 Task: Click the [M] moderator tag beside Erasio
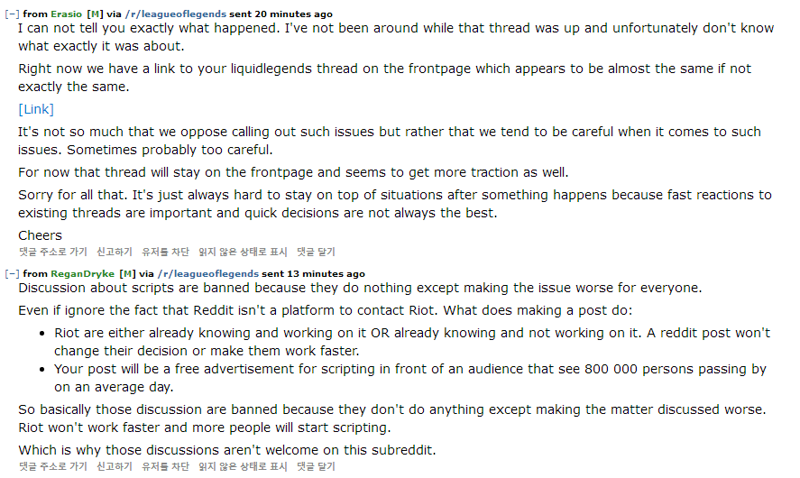point(95,14)
